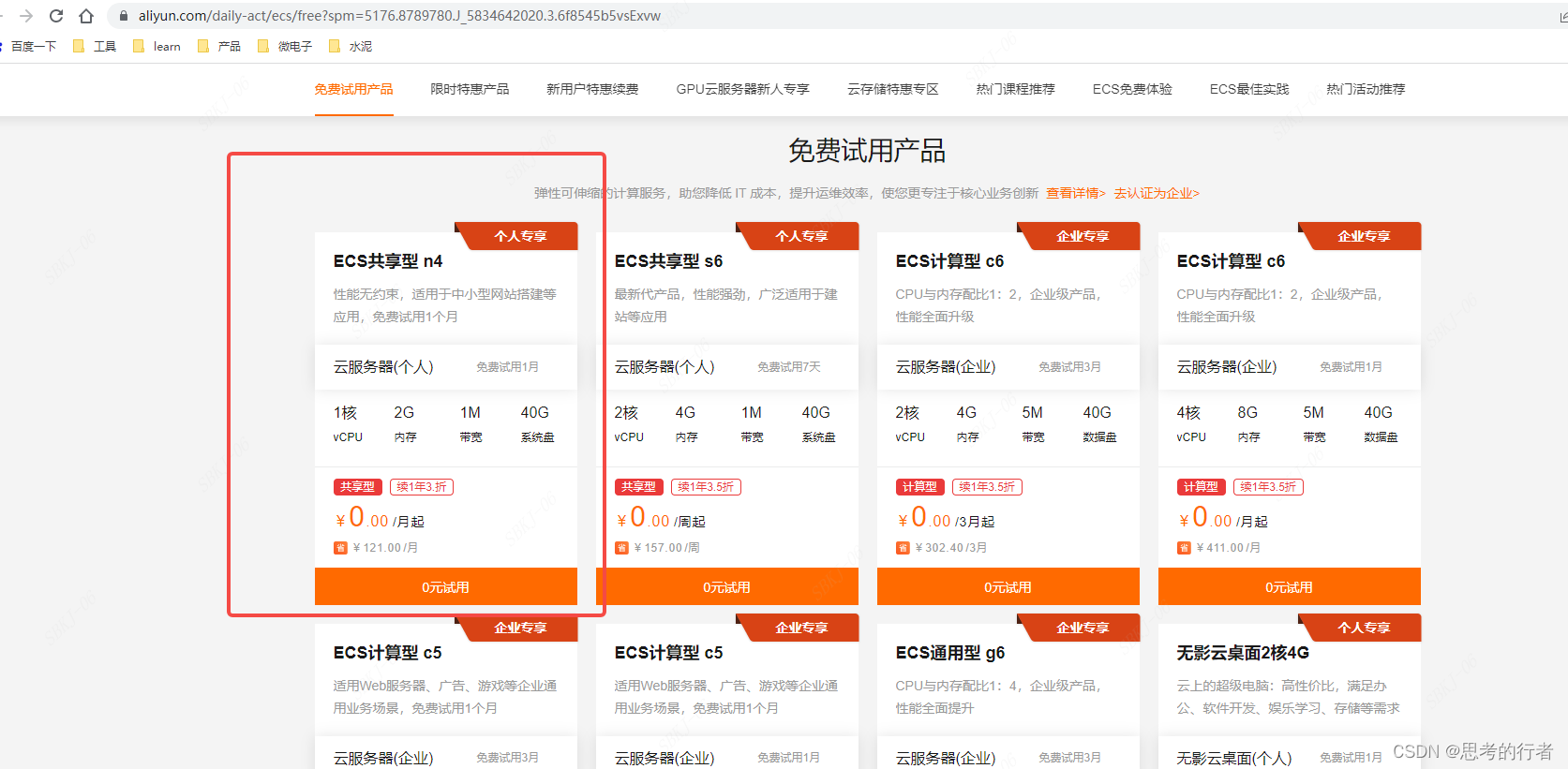Click the browser forward arrow
This screenshot has width=1568, height=769.
pyautogui.click(x=26, y=16)
